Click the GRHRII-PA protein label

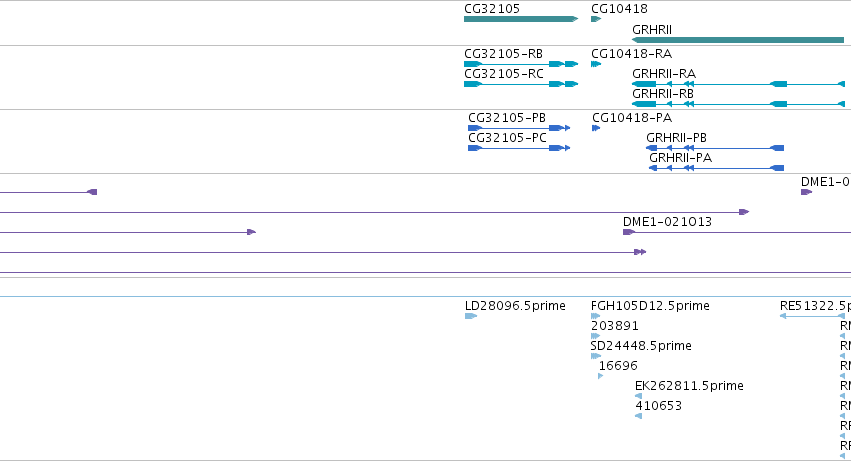pyautogui.click(x=681, y=158)
